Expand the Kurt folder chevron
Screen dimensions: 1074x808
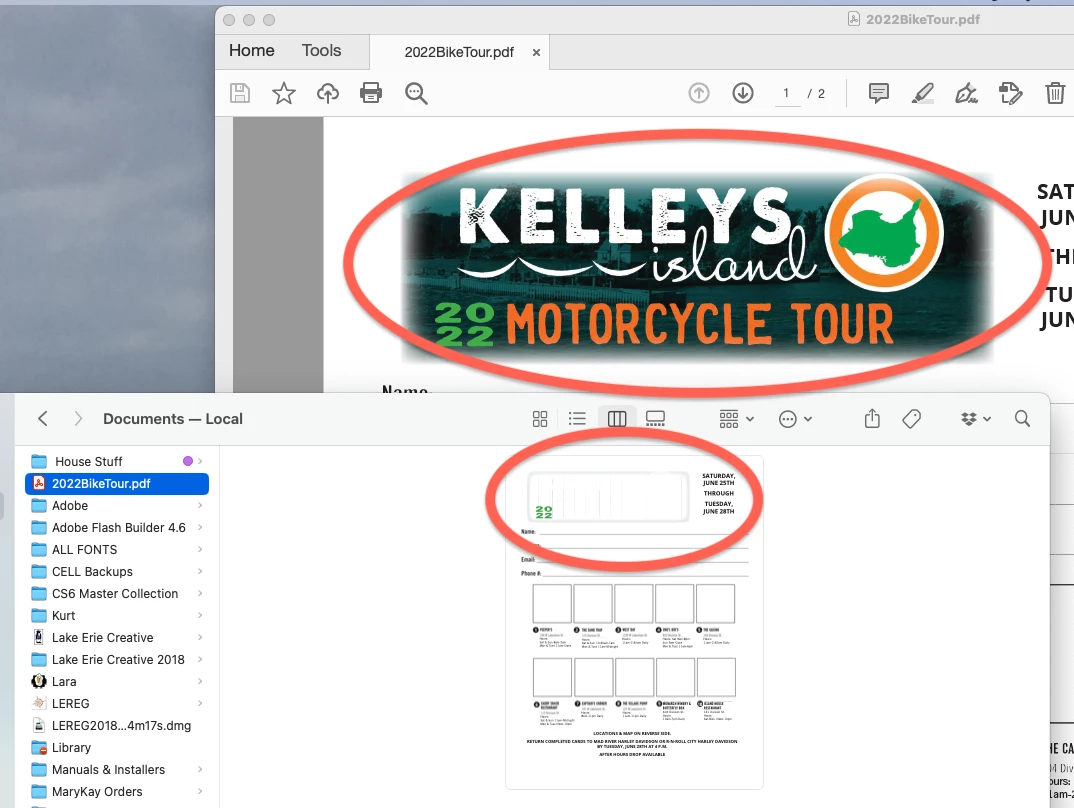coord(200,616)
